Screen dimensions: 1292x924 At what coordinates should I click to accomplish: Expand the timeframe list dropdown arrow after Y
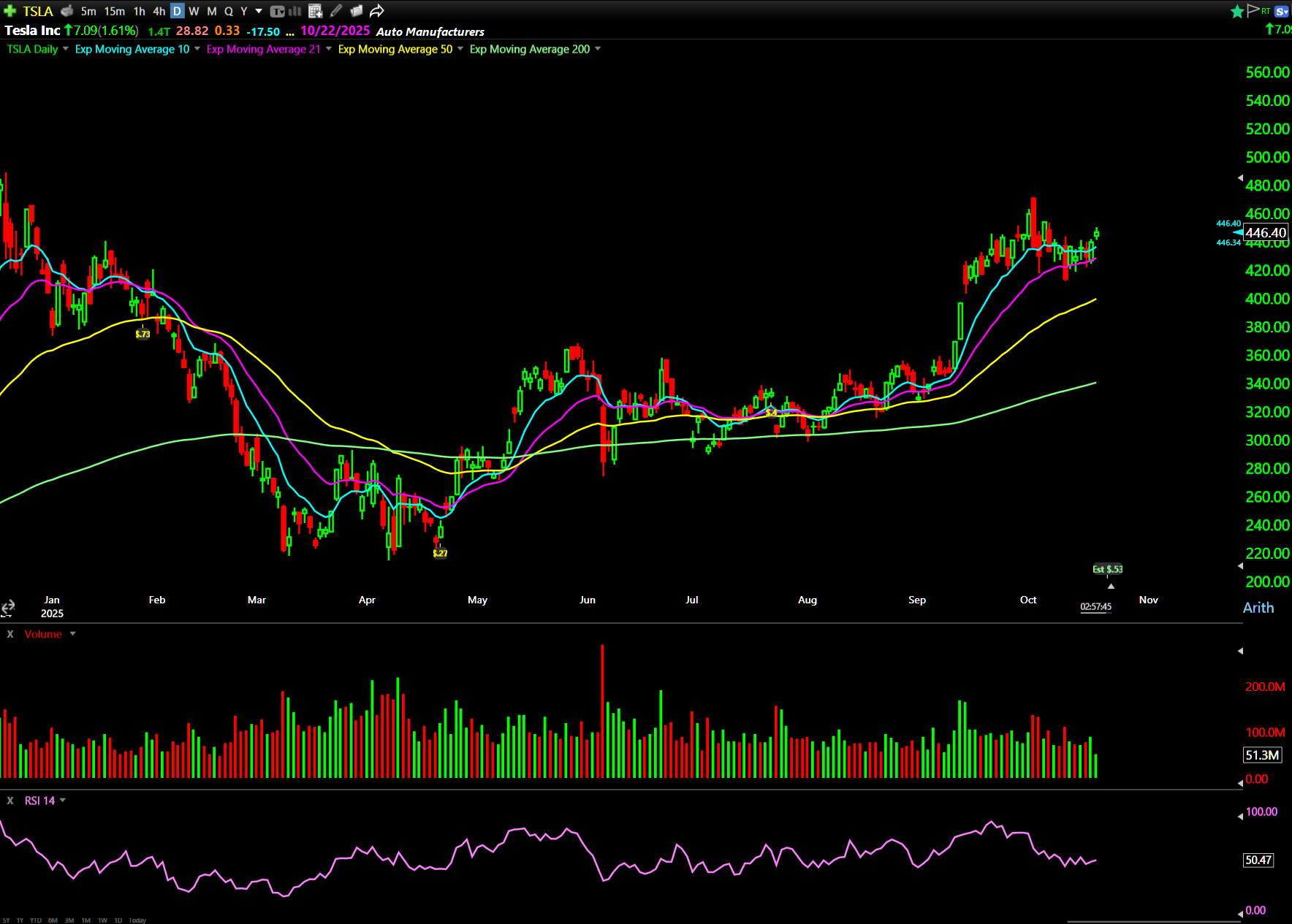(x=259, y=11)
